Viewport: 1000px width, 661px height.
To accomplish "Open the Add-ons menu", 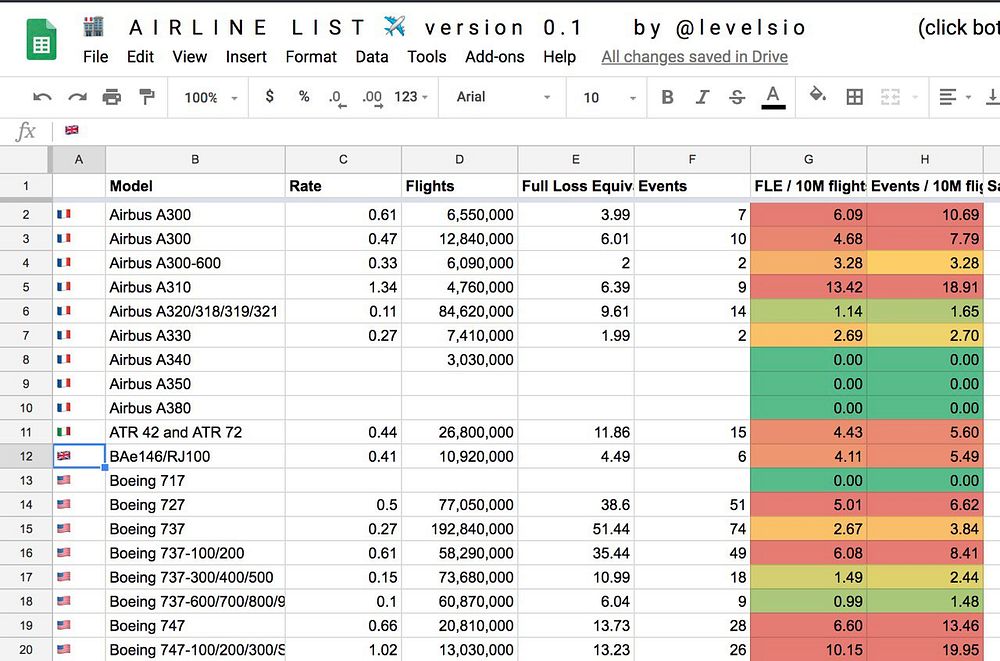I will (x=494, y=57).
